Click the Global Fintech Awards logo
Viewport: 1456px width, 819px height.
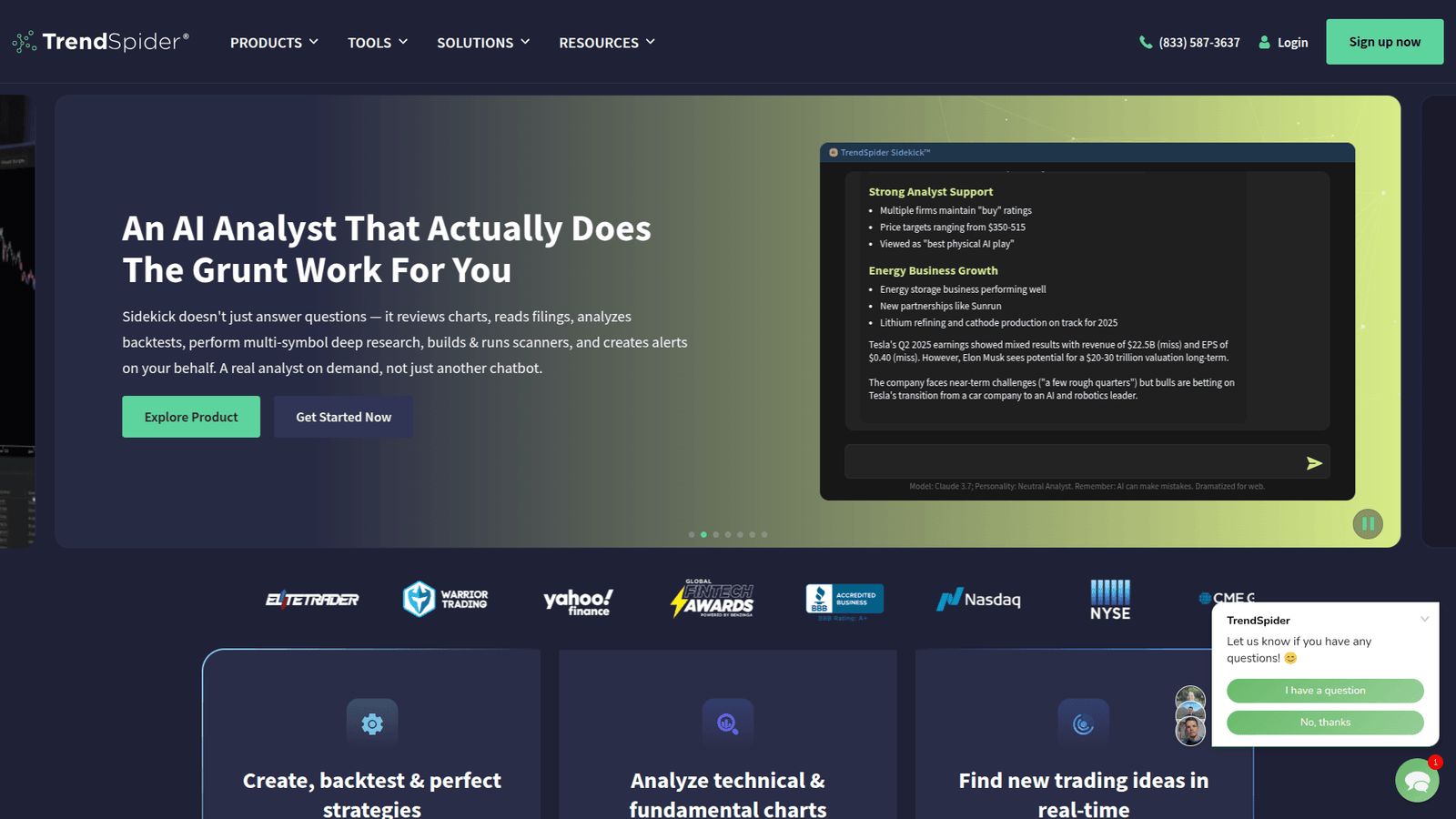click(712, 598)
